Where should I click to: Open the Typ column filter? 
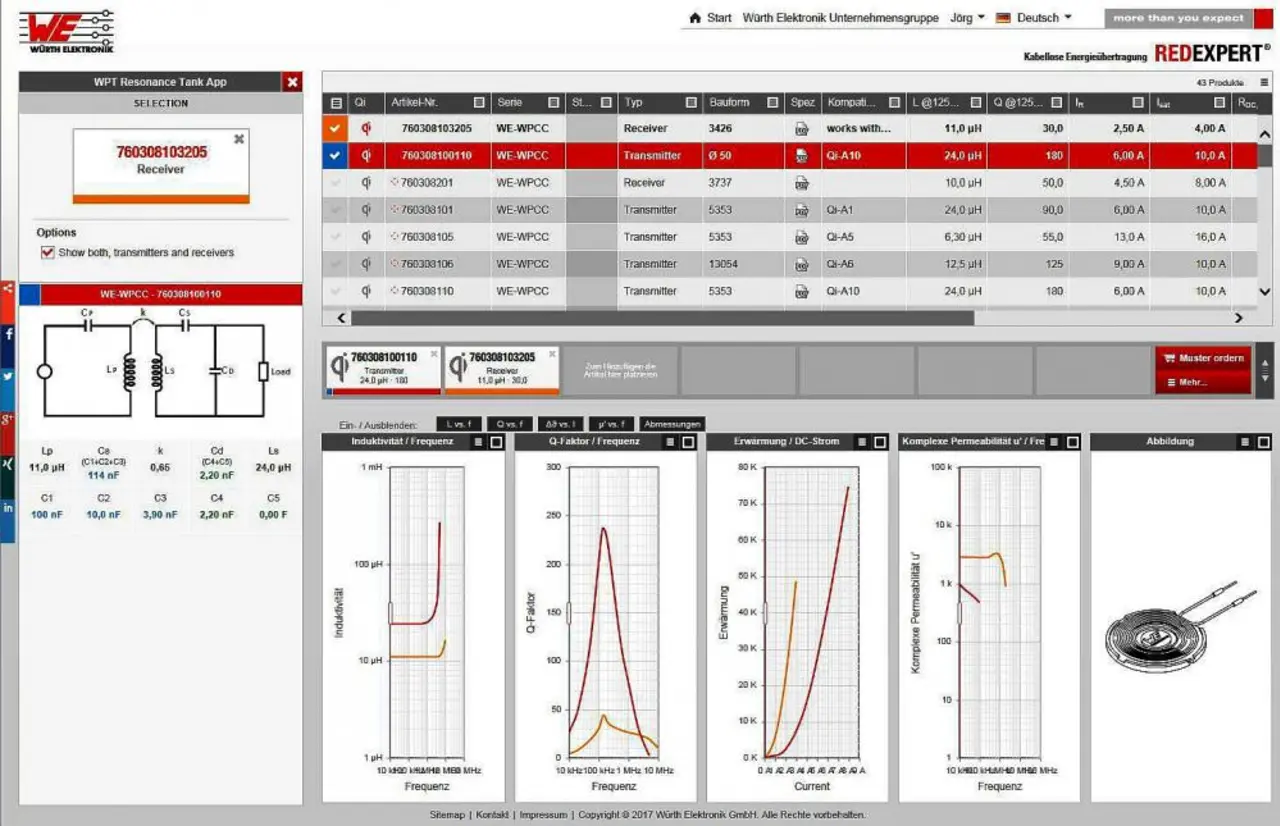(x=691, y=103)
